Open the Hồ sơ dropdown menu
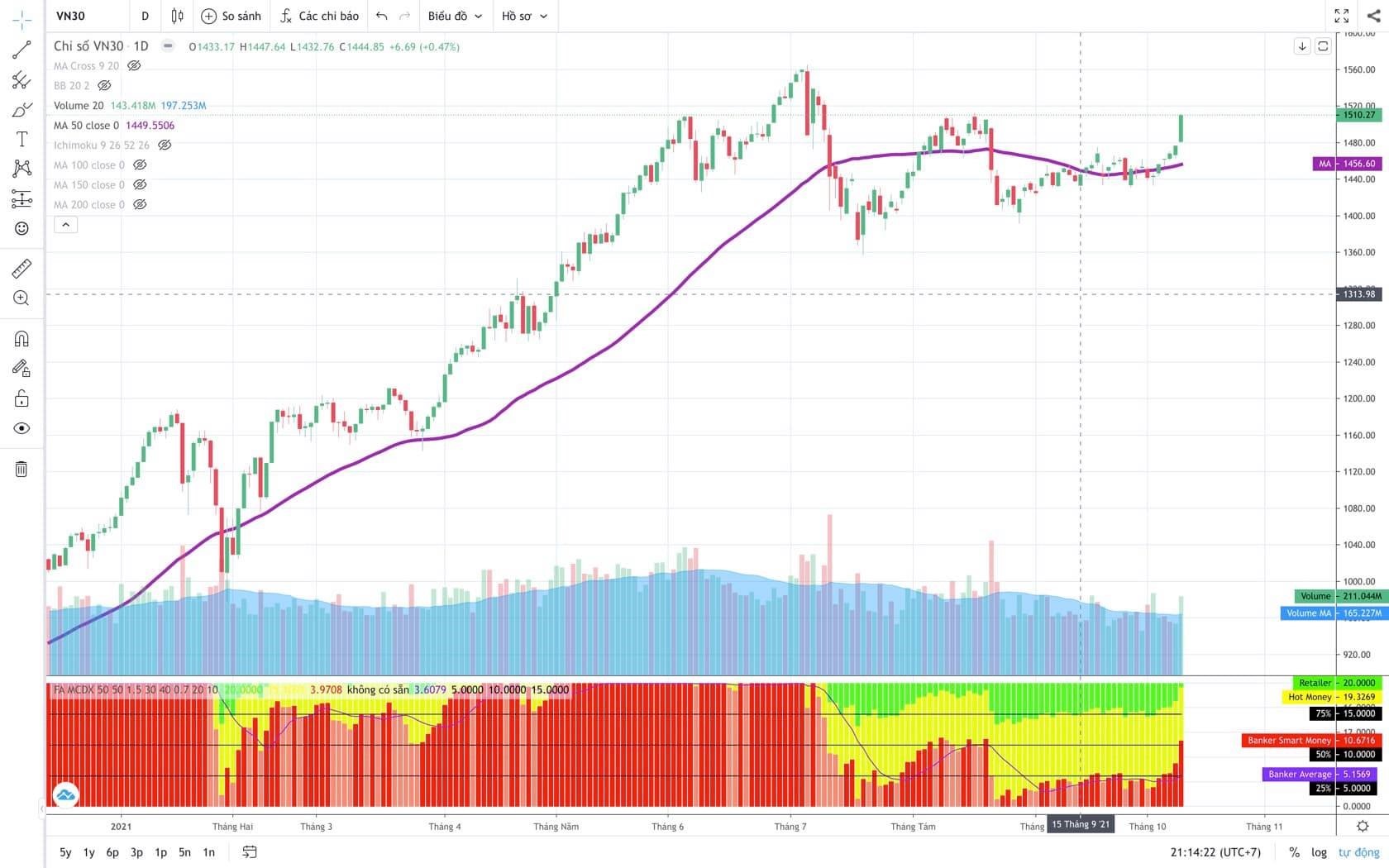This screenshot has height=868, width=1389. [x=524, y=16]
